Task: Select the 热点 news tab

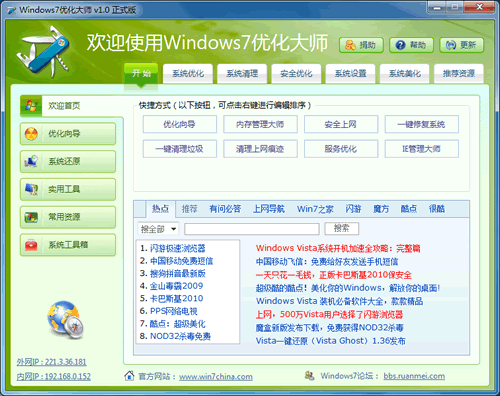Action: point(160,209)
